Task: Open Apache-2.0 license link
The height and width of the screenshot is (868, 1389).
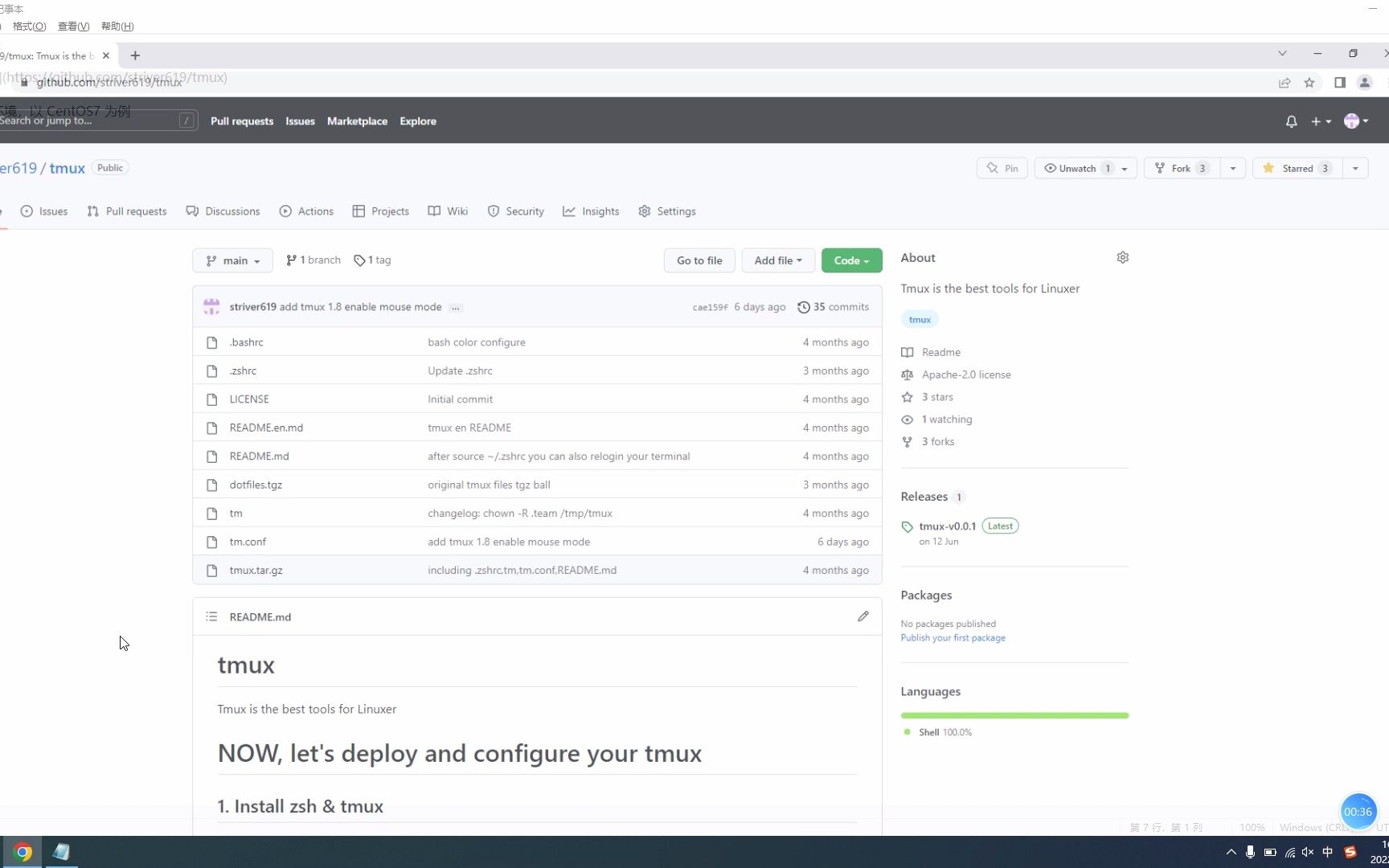Action: (966, 375)
